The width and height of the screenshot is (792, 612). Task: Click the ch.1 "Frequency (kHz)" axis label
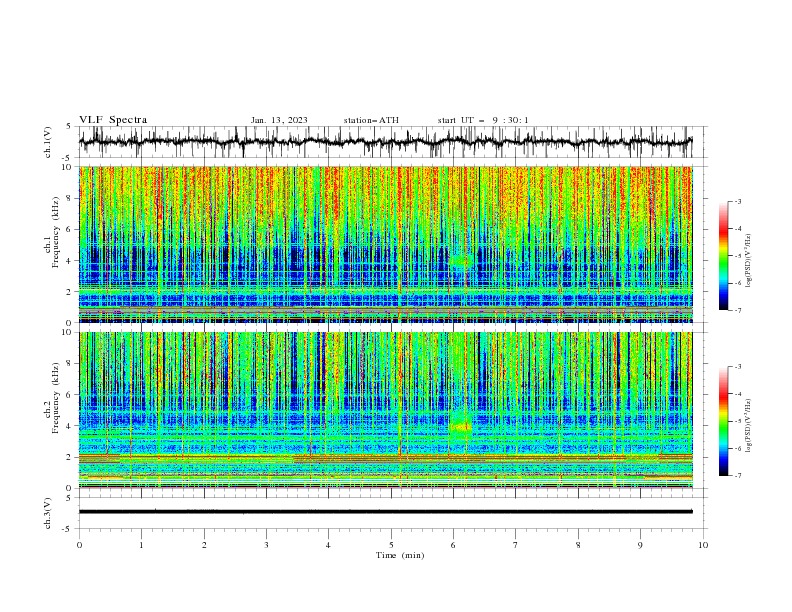pyautogui.click(x=56, y=233)
